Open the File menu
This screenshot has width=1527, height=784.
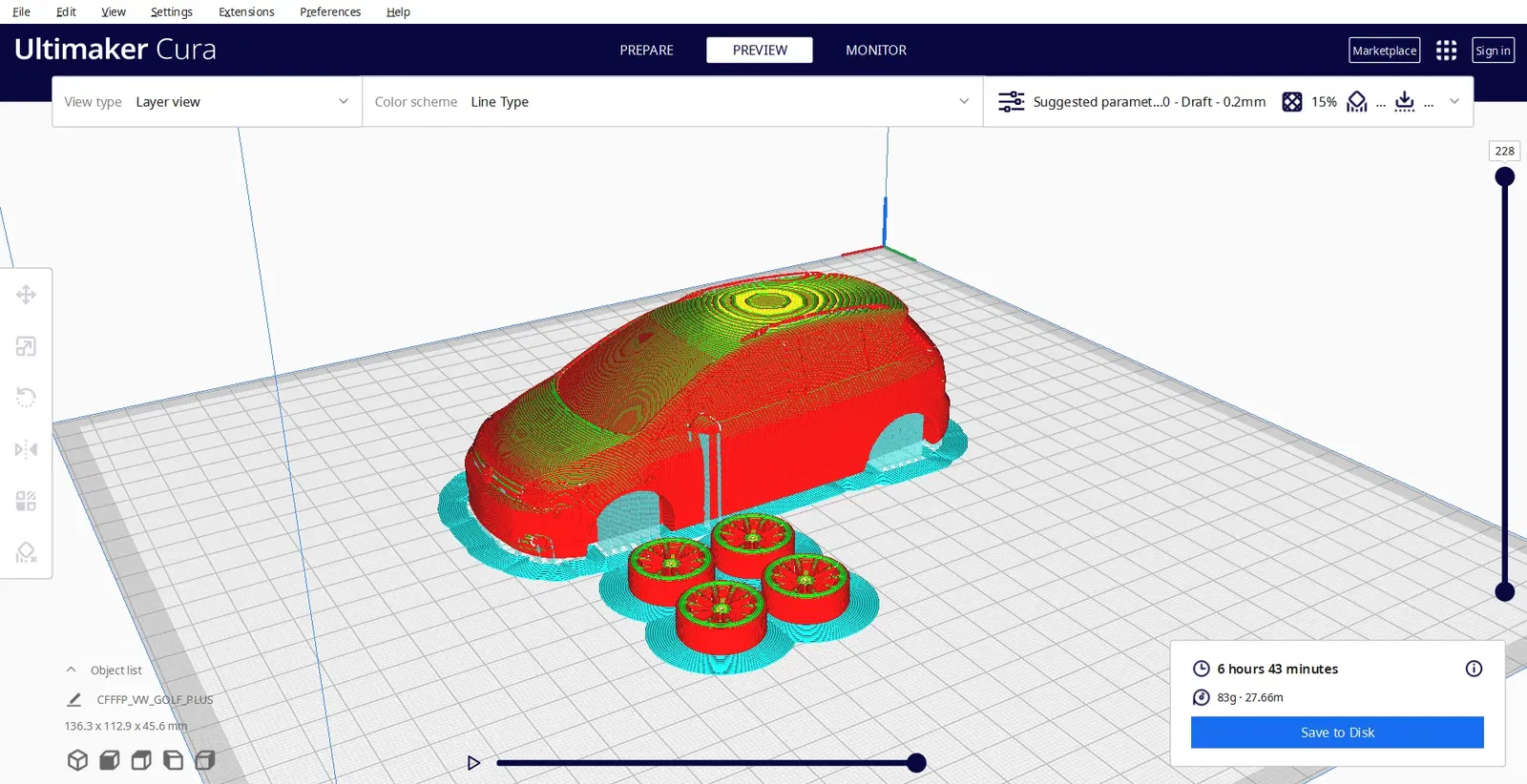point(21,11)
